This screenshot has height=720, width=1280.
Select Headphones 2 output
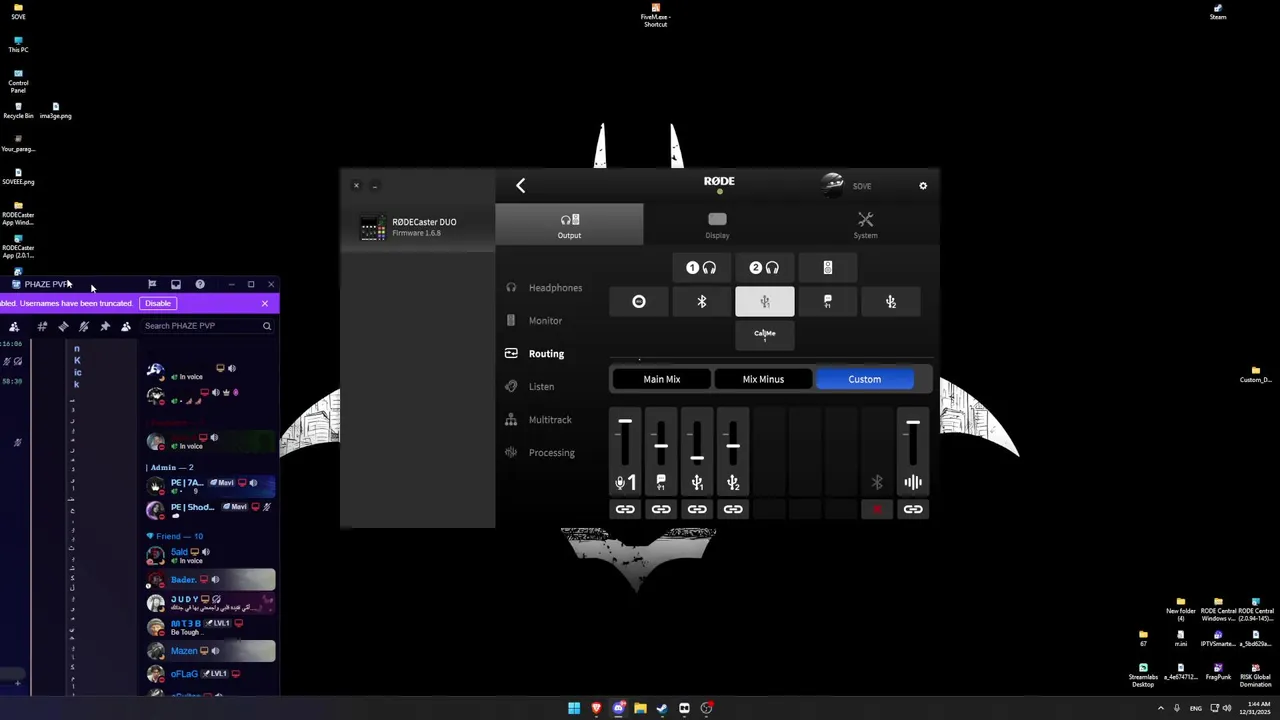(764, 268)
